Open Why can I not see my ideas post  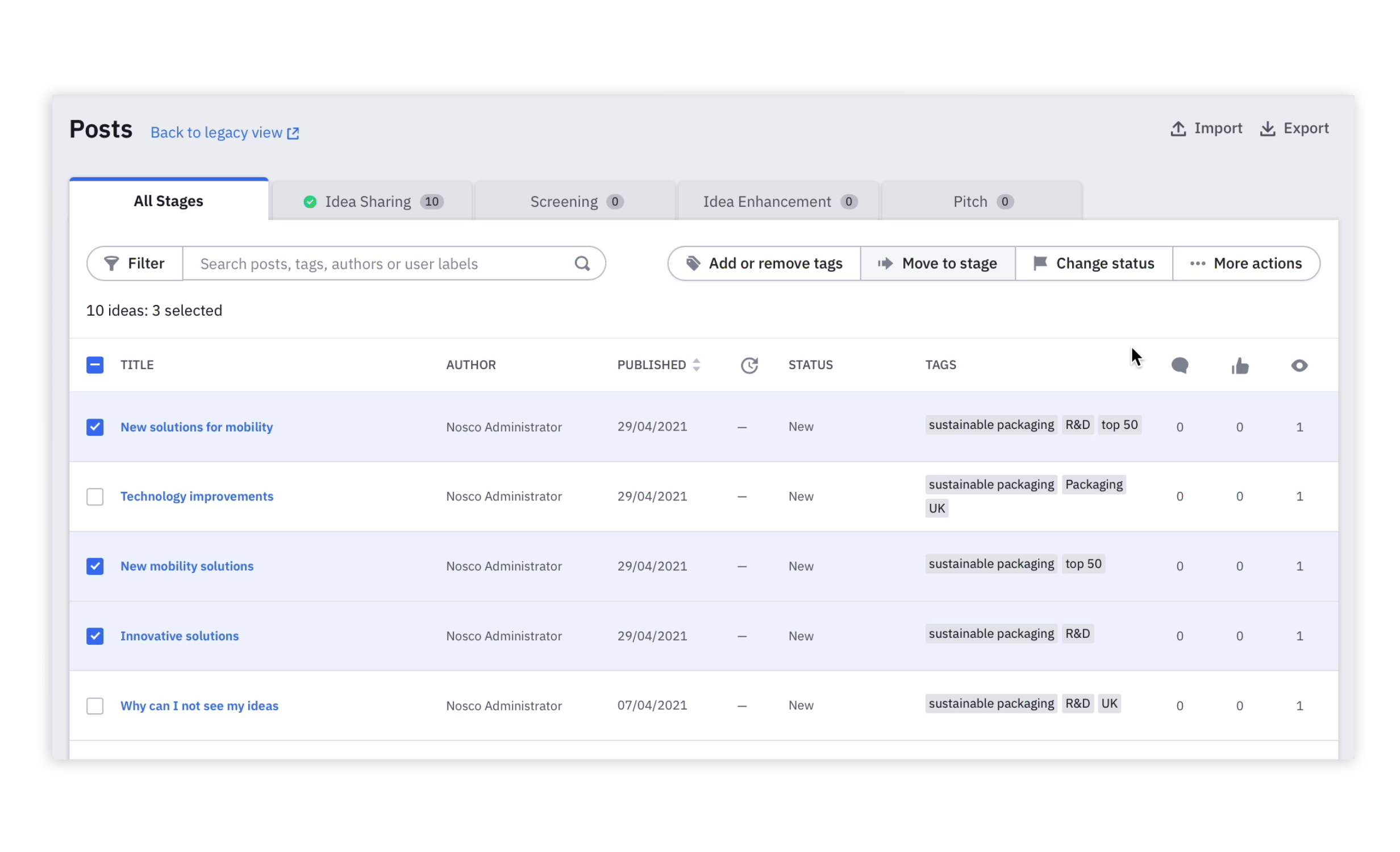[199, 706]
